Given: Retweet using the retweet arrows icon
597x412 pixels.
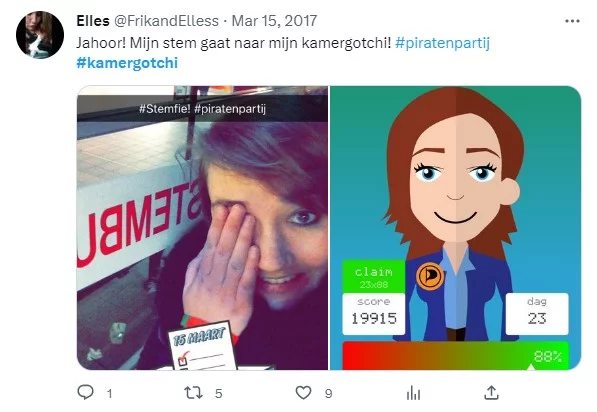Looking at the screenshot, I should (x=193, y=393).
